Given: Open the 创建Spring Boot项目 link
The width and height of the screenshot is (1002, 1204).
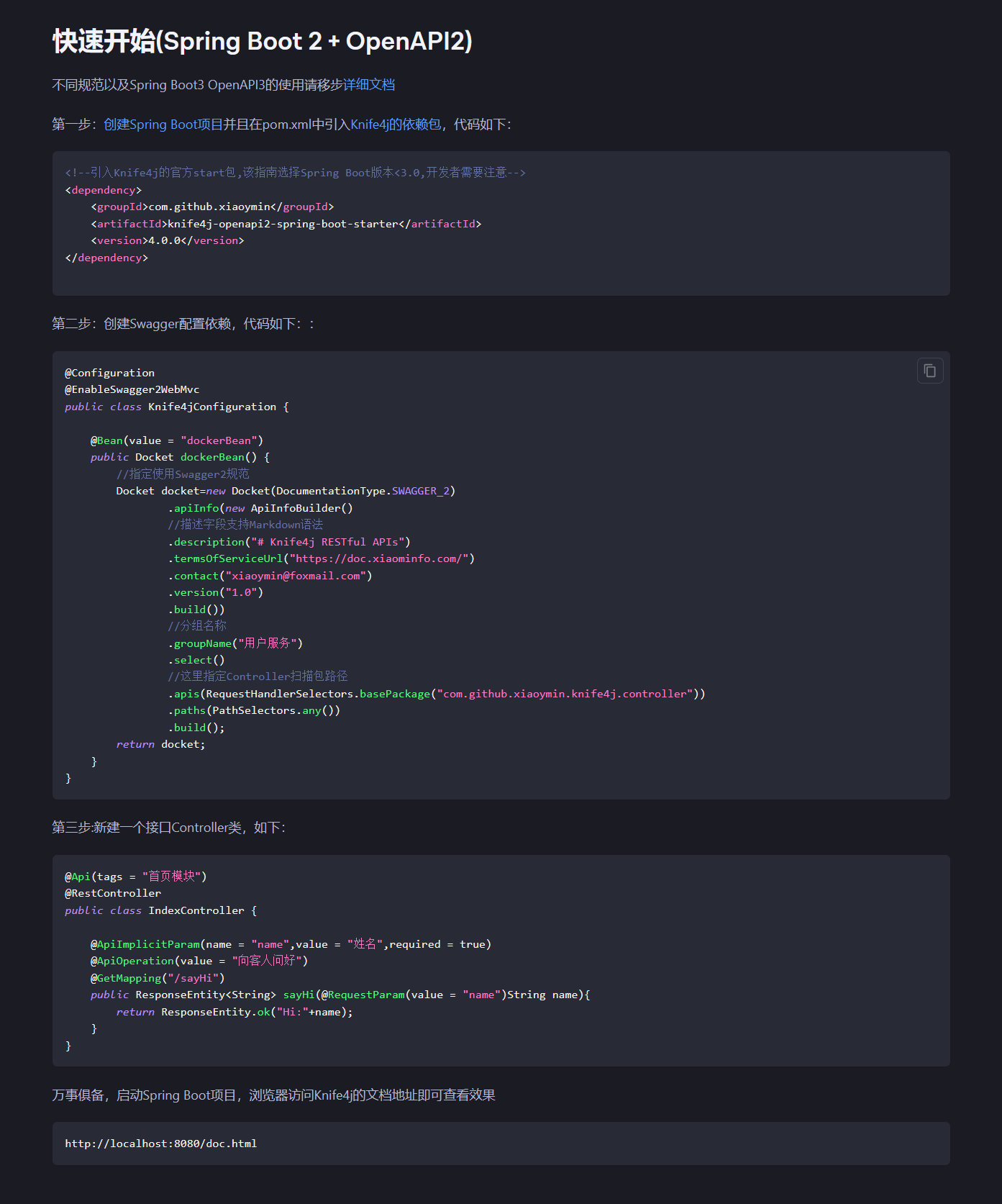Looking at the screenshot, I should coord(163,125).
